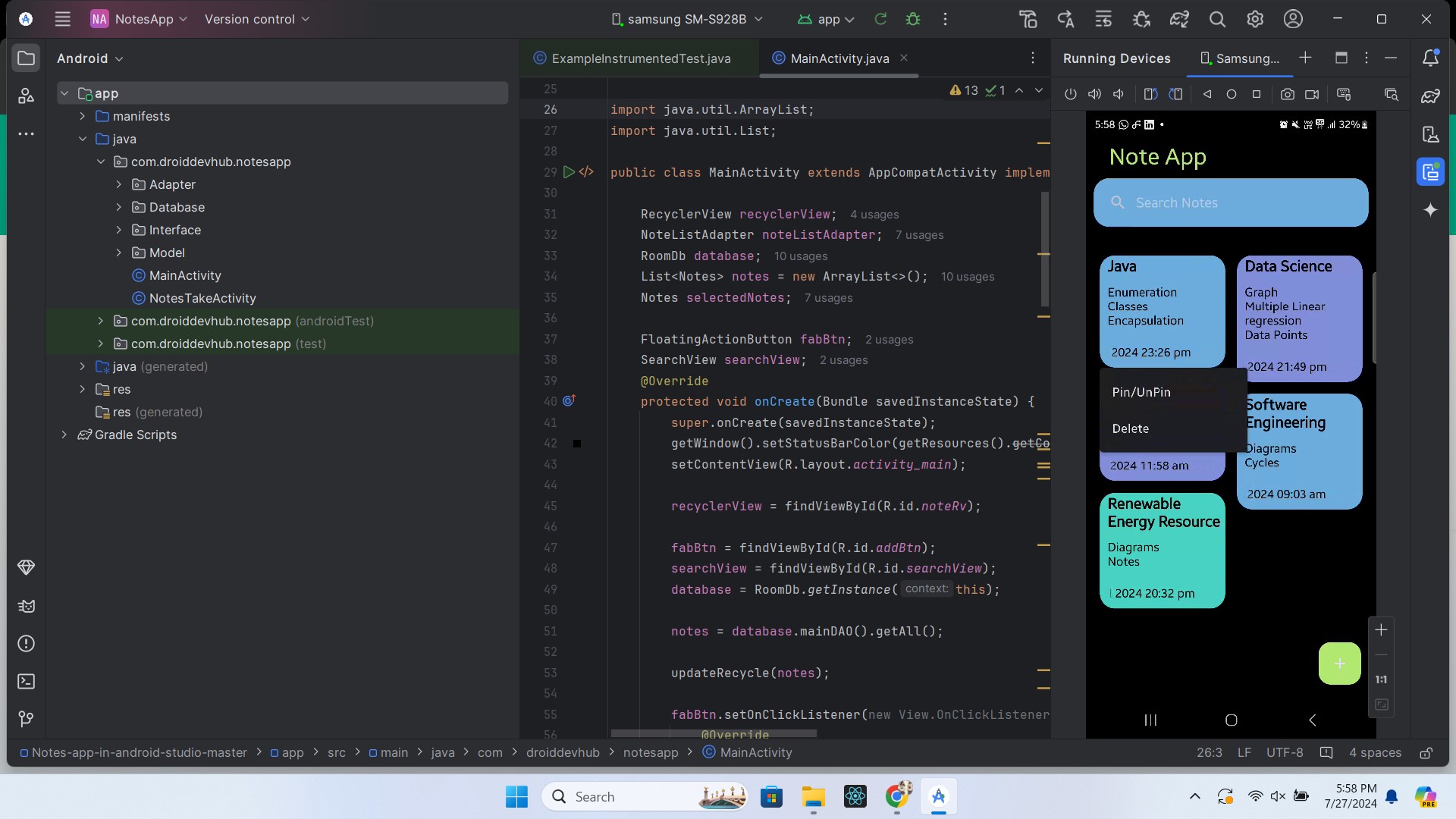Expand the manifests folder
This screenshot has height=819, width=1456.
[x=83, y=116]
